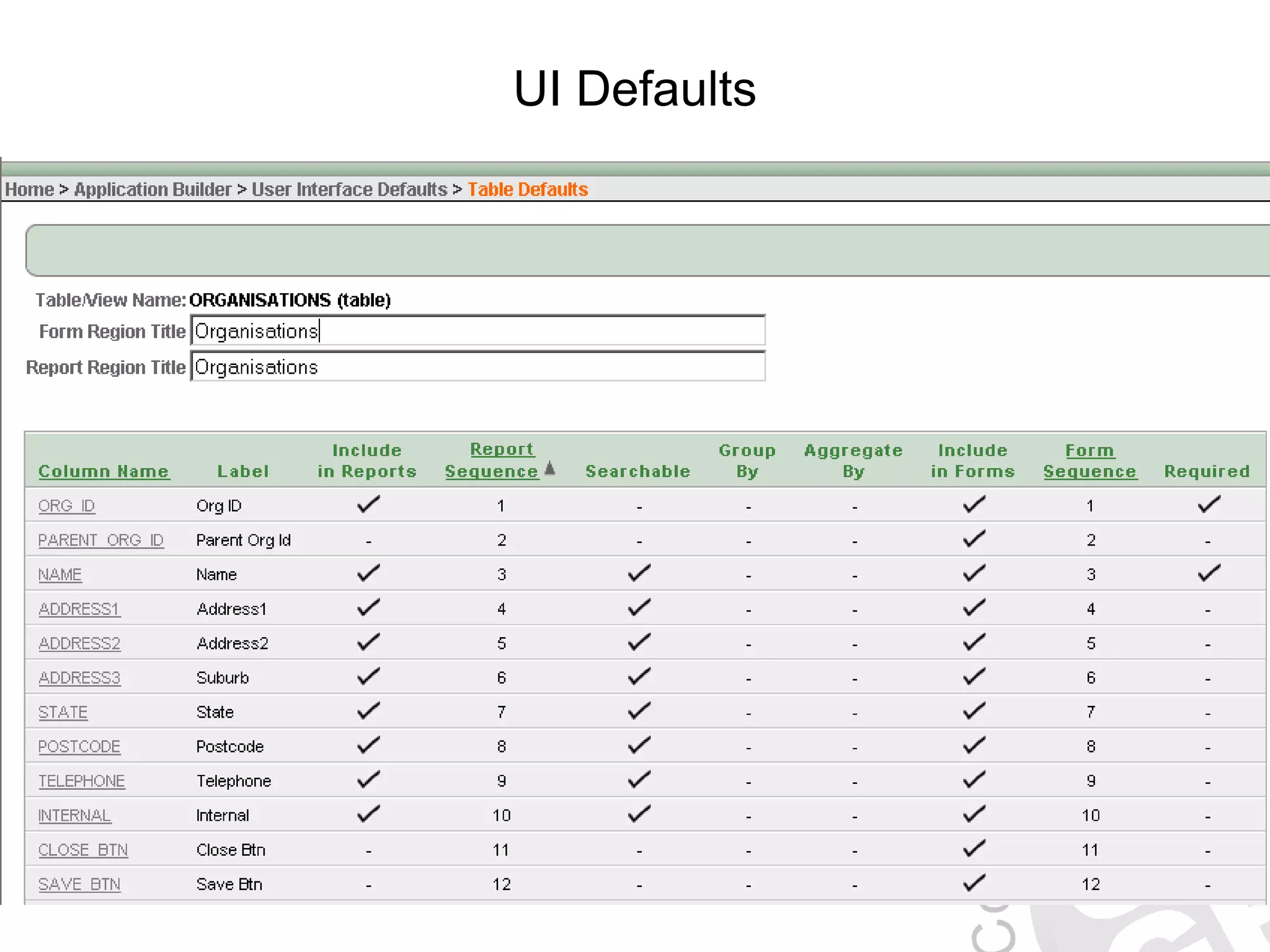Open the Application Builder breadcrumb
This screenshot has width=1270, height=952.
tap(153, 190)
